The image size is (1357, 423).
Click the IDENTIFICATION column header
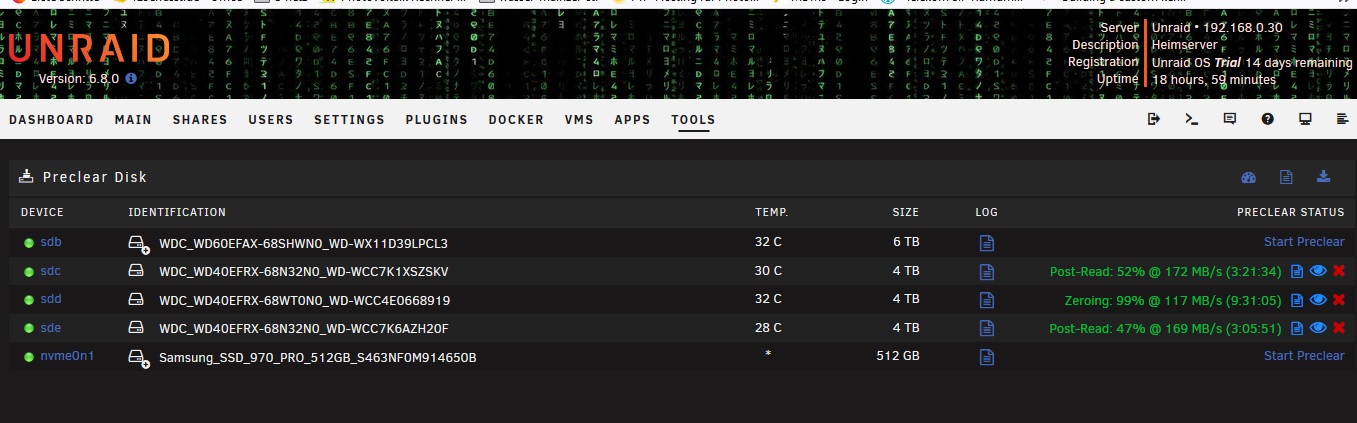(x=177, y=212)
